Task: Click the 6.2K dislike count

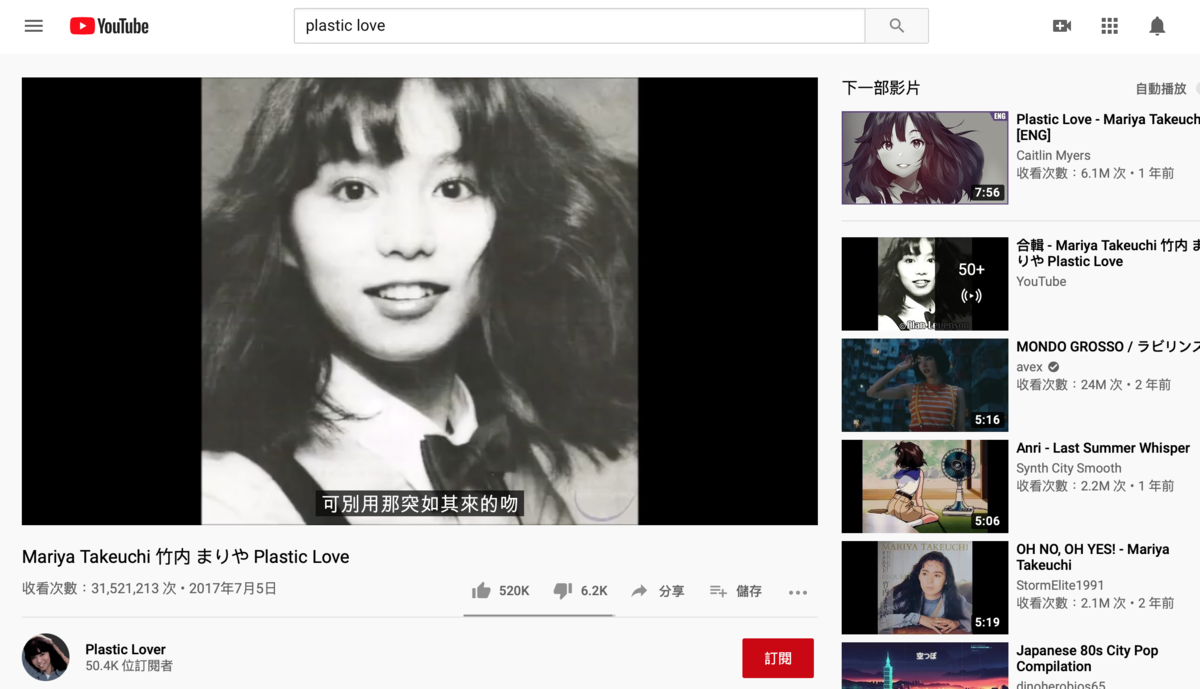Action: tap(594, 591)
